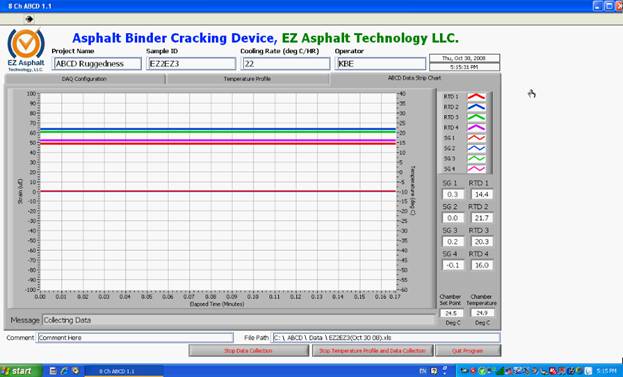The height and width of the screenshot is (377, 623).
Task: Click the RTD 1 legend label
Action: click(451, 97)
